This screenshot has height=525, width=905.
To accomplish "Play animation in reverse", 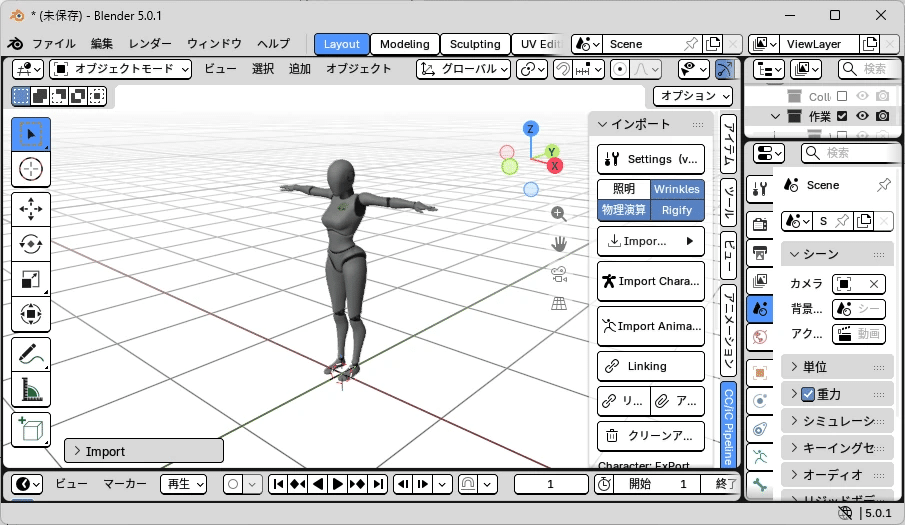I will tap(318, 484).
